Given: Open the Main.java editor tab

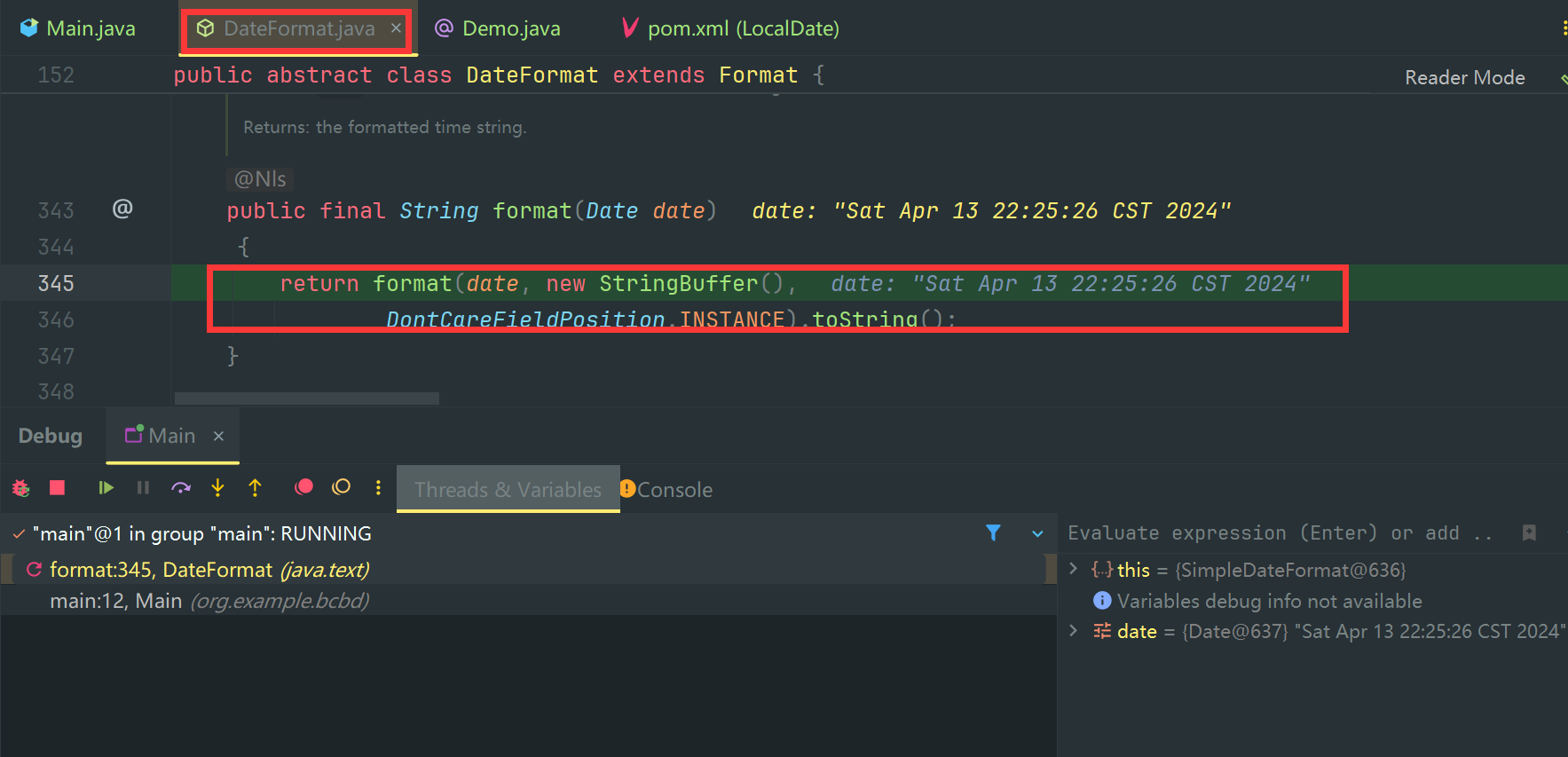Looking at the screenshot, I should pyautogui.click(x=79, y=28).
